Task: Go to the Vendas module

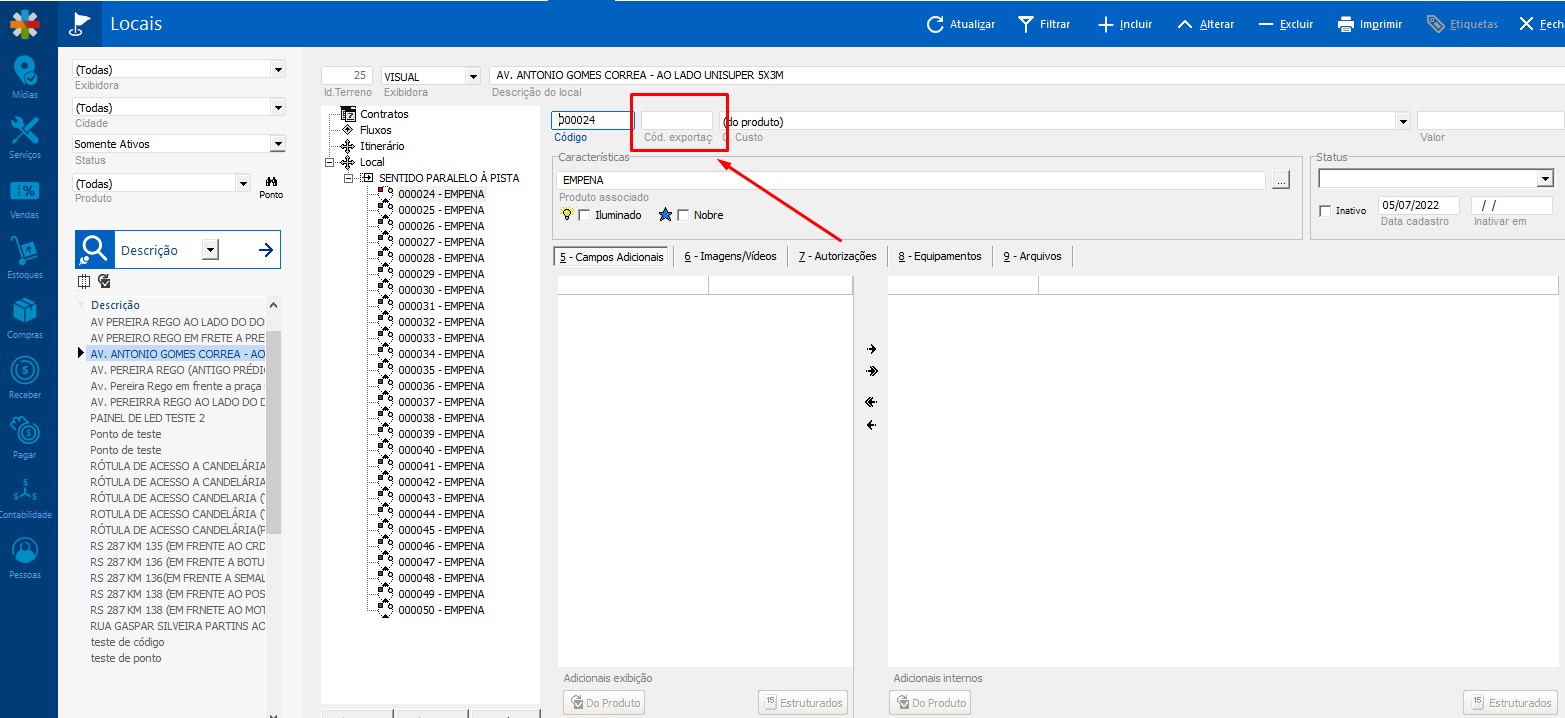Action: tap(25, 199)
